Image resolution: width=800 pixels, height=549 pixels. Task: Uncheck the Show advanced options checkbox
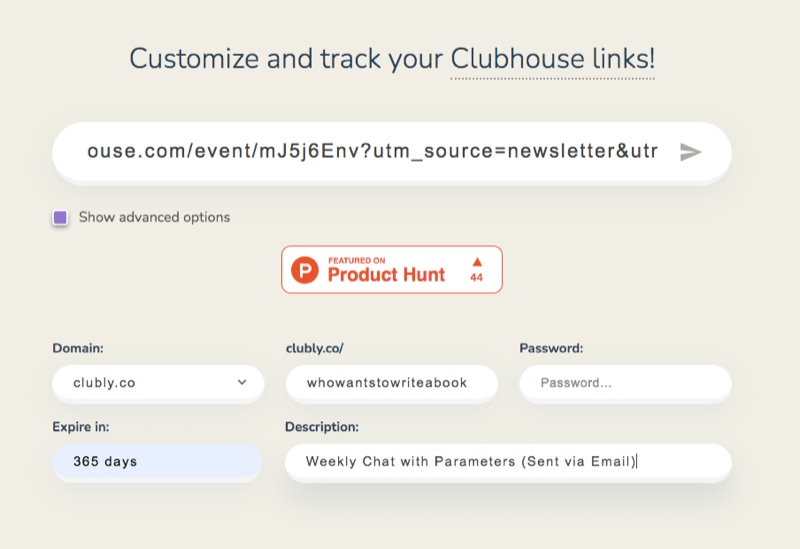coord(60,217)
